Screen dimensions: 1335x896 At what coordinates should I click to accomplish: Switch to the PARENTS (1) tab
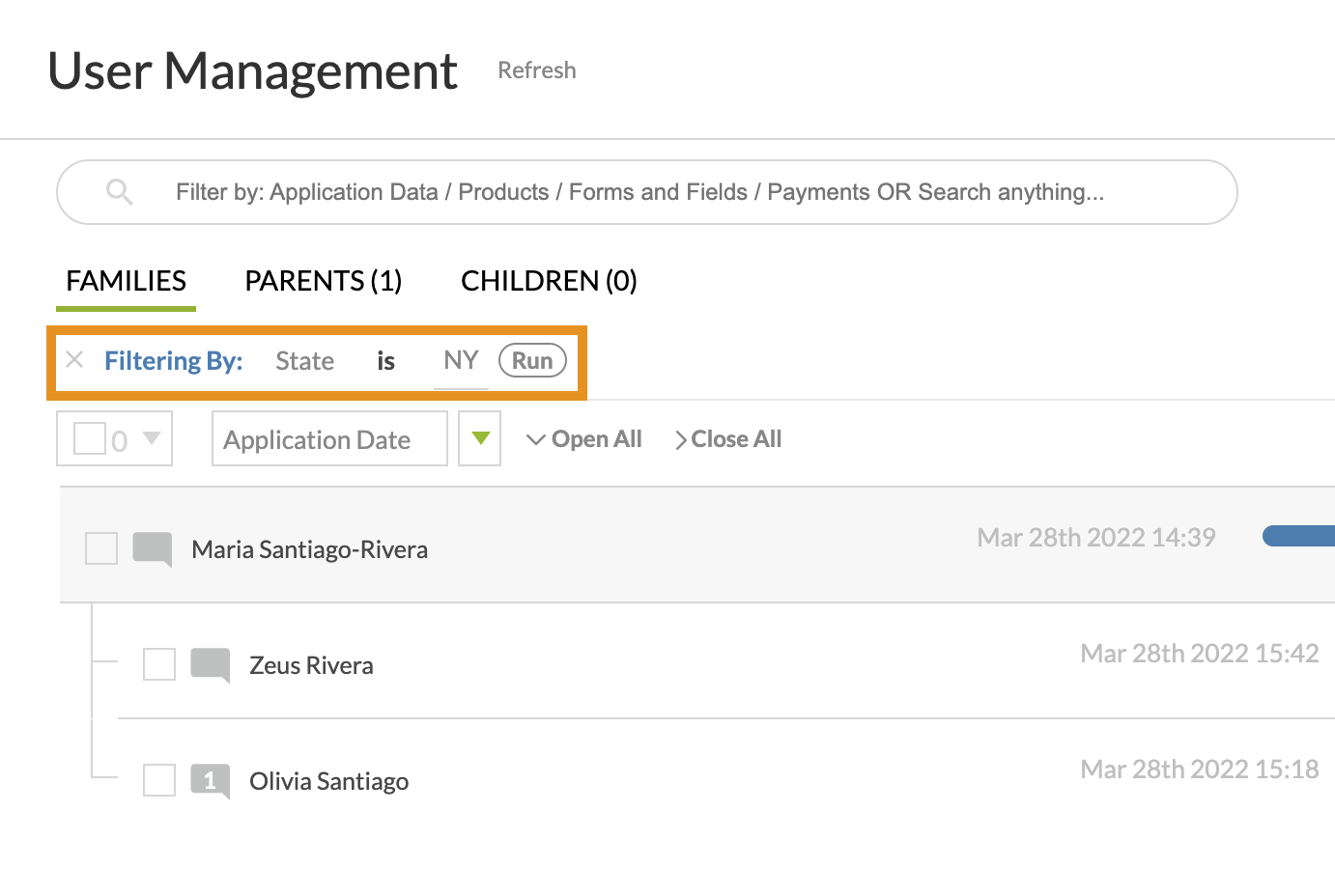324,281
